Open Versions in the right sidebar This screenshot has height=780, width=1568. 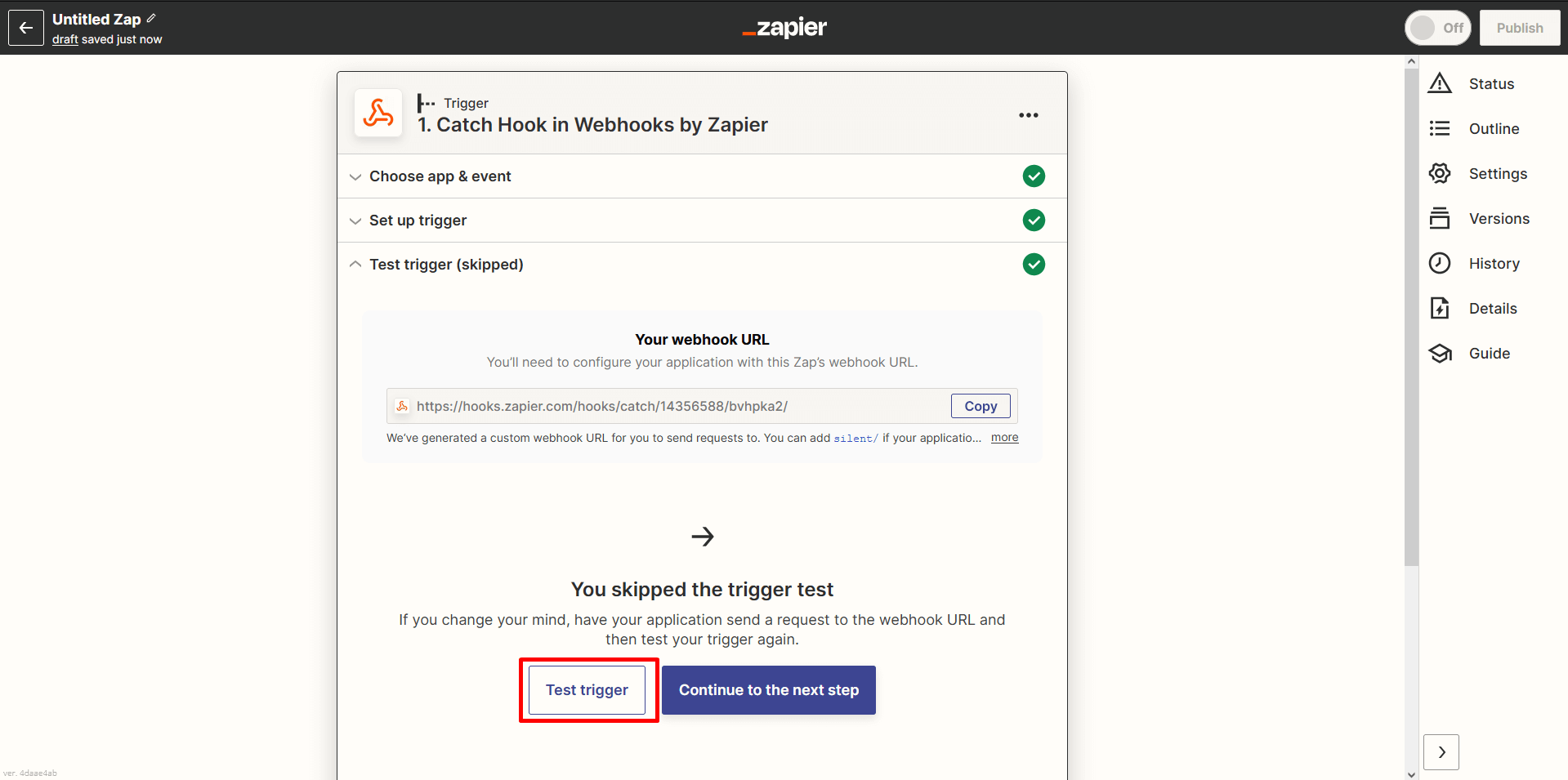pyautogui.click(x=1498, y=219)
